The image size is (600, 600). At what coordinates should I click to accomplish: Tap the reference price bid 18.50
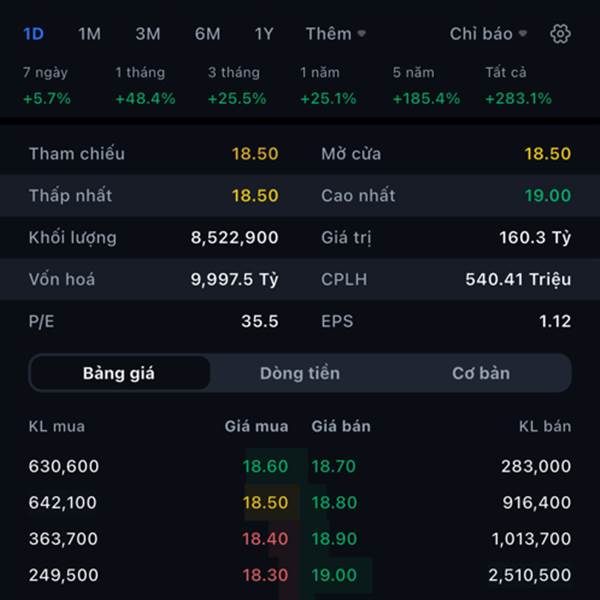[x=265, y=502]
